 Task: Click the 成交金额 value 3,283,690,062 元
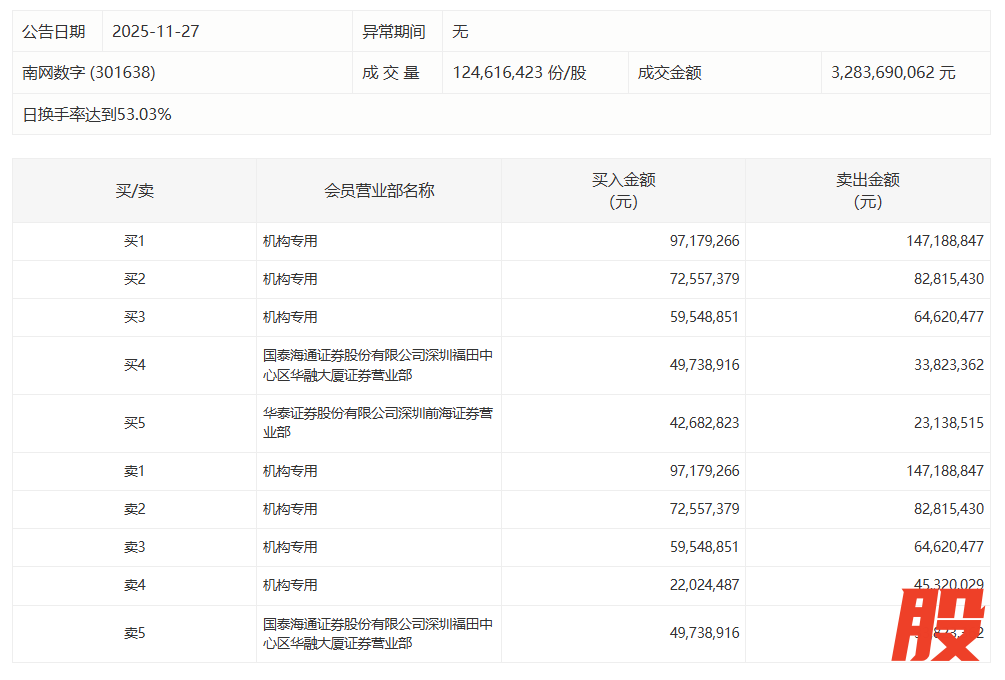(x=893, y=73)
